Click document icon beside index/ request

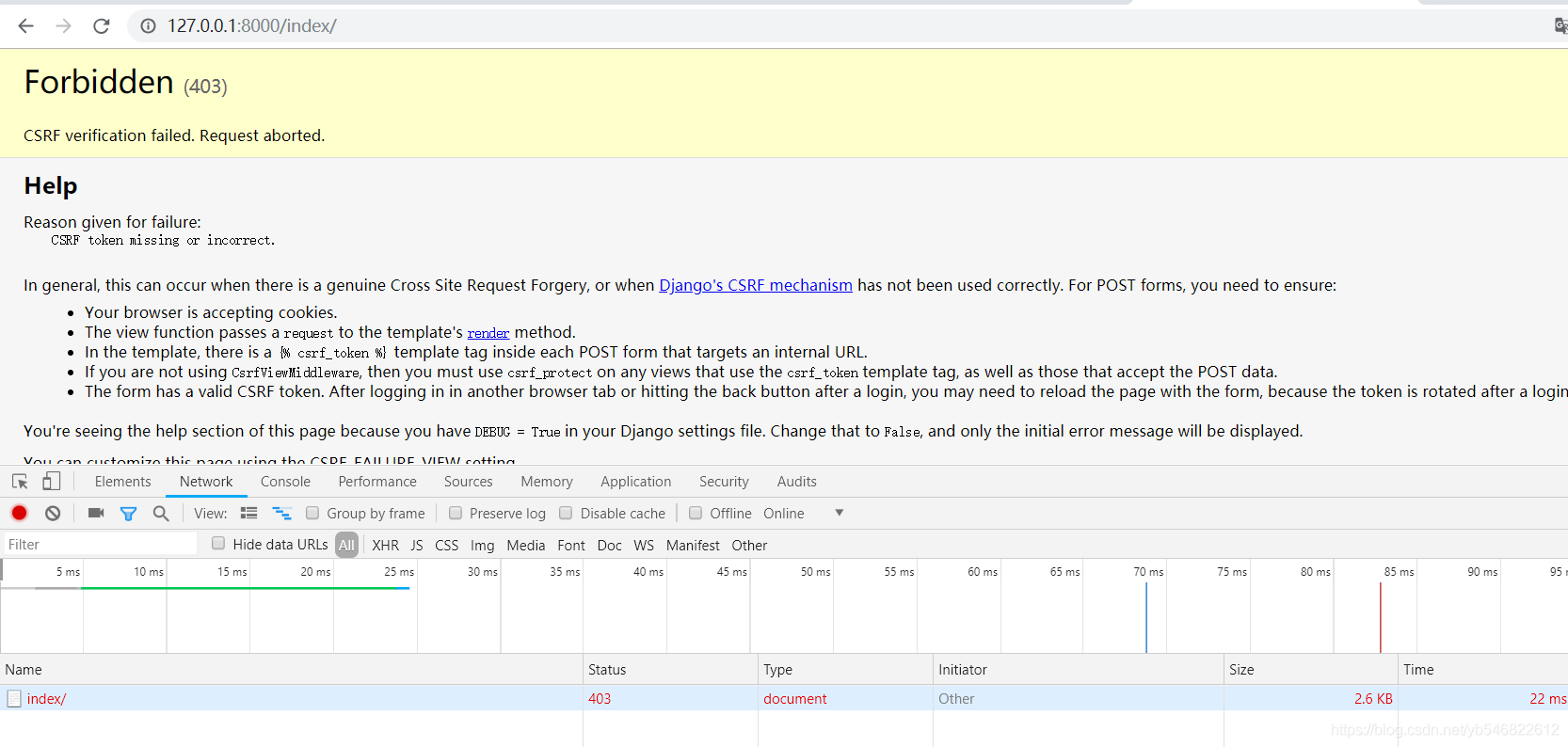point(14,699)
